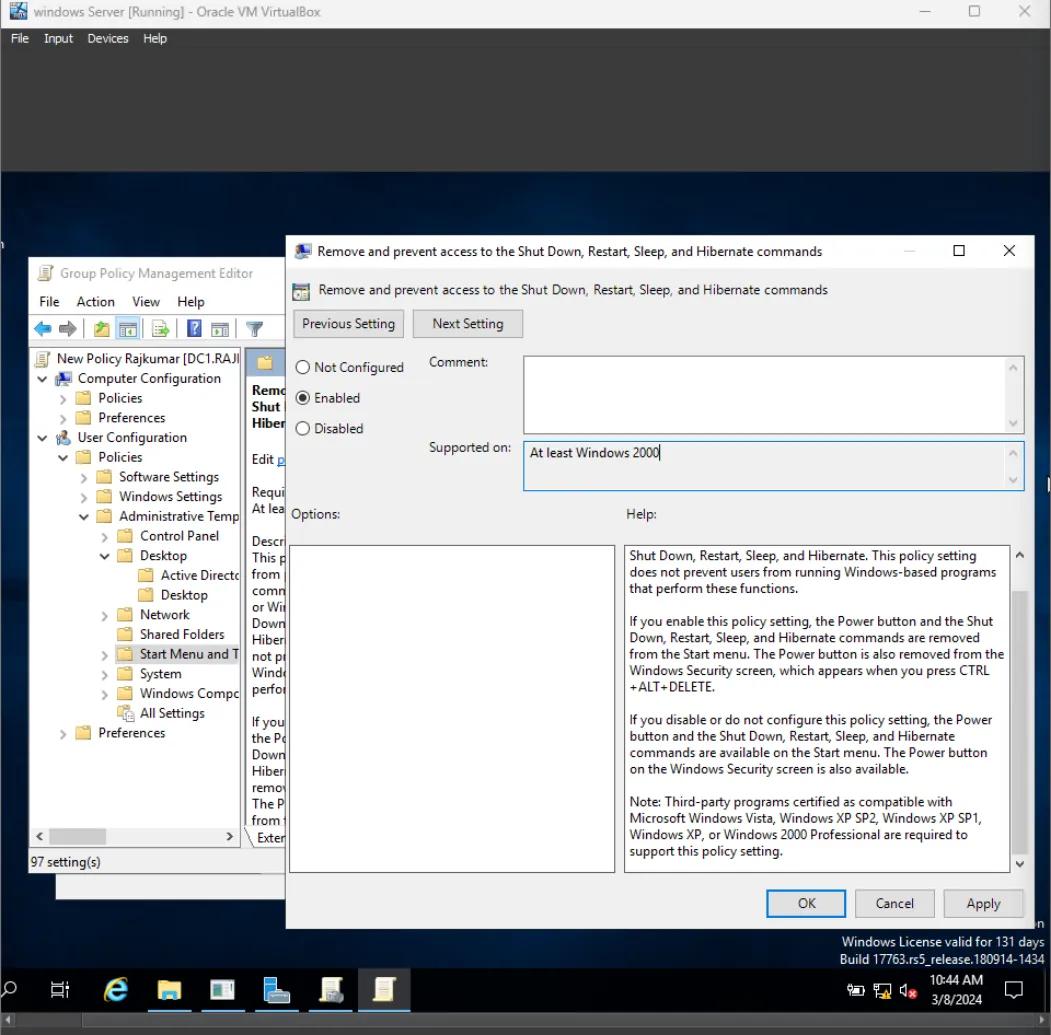Click the Export List toolbar icon
Viewport: 1051px width, 1035px height.
pyautogui.click(x=161, y=329)
